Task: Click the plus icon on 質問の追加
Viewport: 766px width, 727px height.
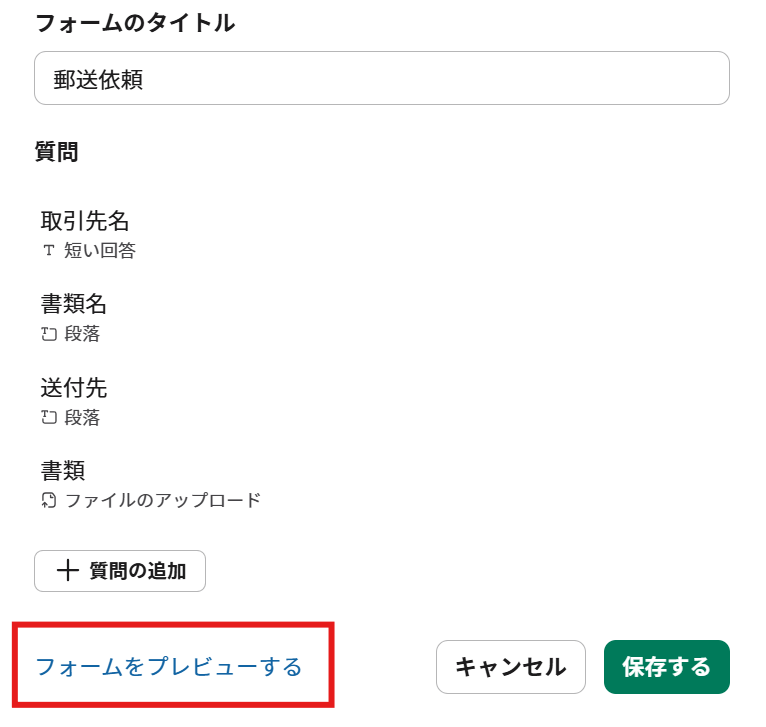Action: (x=67, y=571)
